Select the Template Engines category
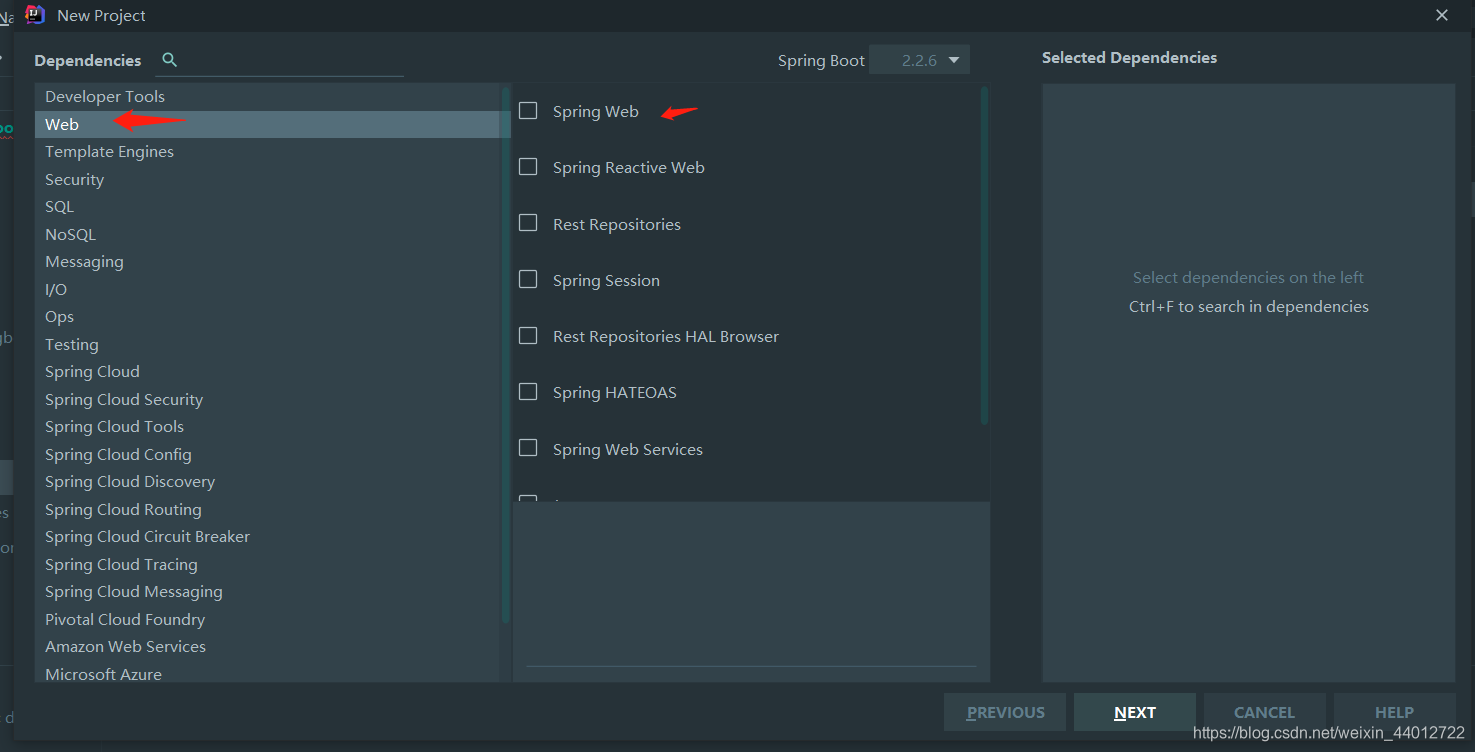Viewport: 1475px width, 752px height. [x=268, y=152]
